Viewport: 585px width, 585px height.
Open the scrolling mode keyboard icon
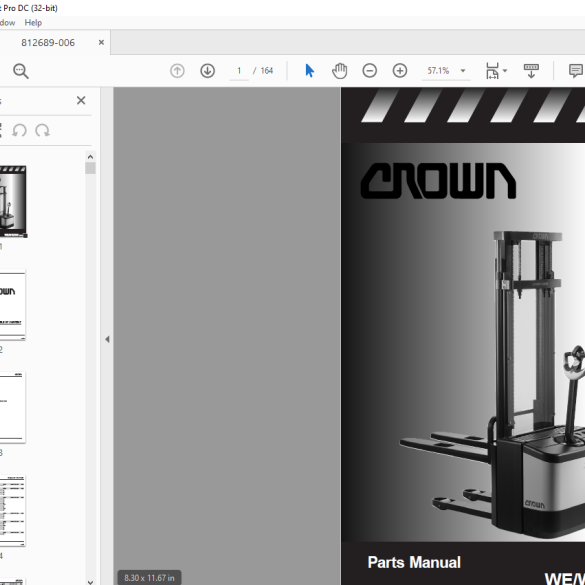tap(531, 71)
